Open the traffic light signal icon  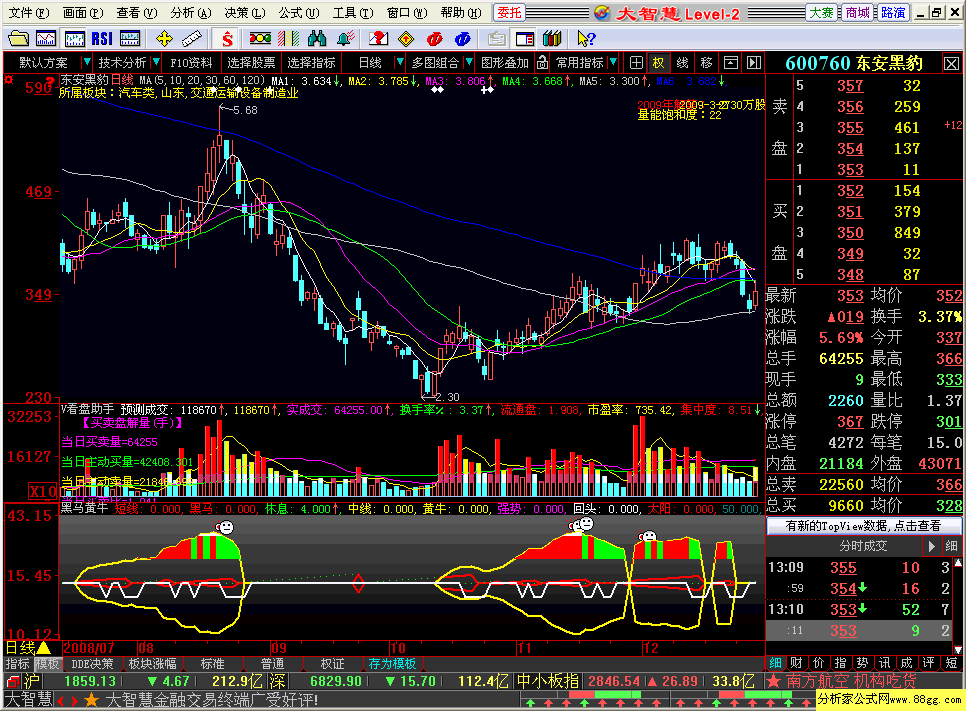click(x=260, y=39)
